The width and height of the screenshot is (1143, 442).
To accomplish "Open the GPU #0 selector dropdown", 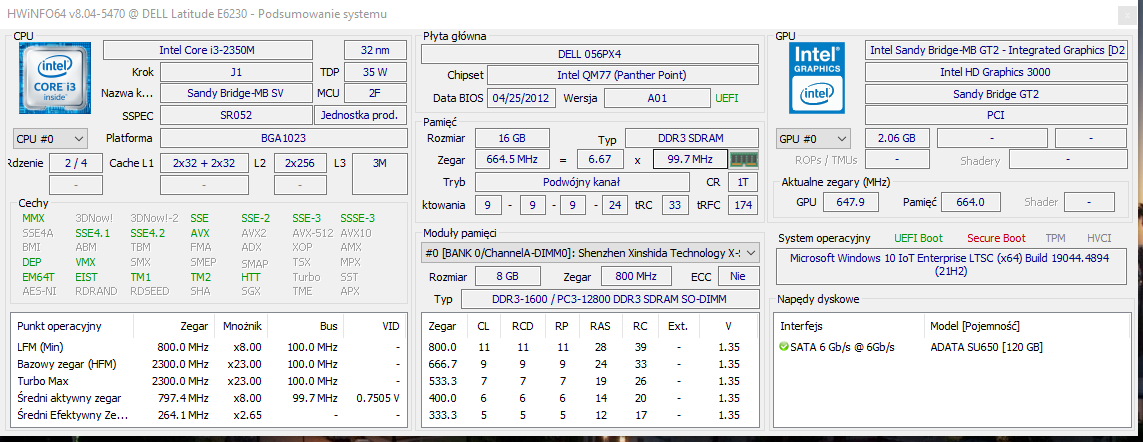I will (812, 138).
